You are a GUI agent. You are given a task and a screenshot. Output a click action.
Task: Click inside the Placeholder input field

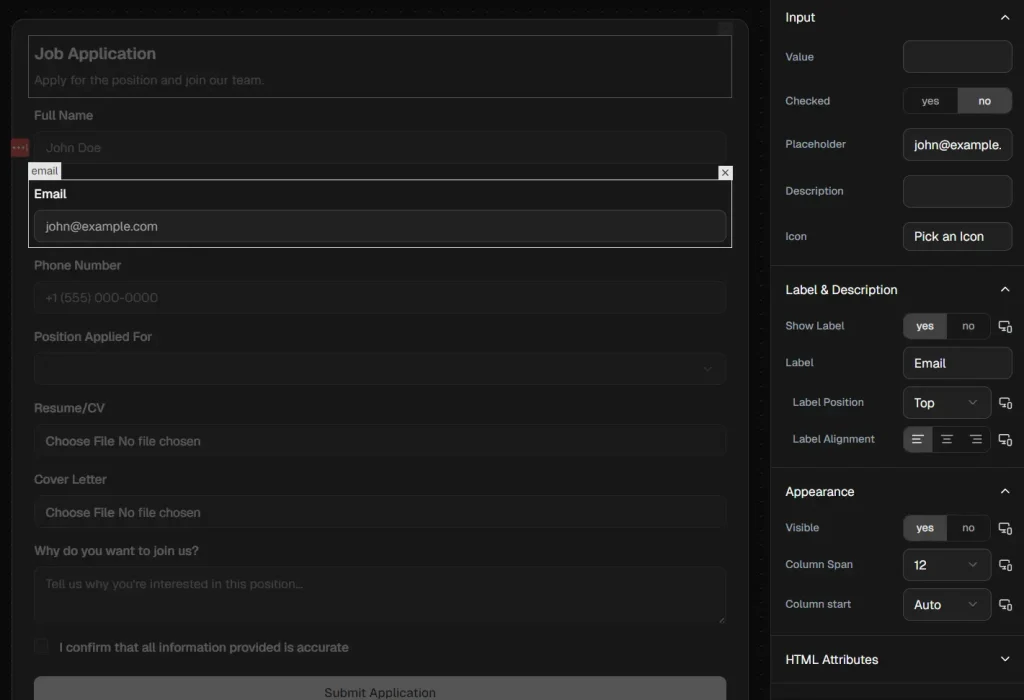tap(956, 144)
